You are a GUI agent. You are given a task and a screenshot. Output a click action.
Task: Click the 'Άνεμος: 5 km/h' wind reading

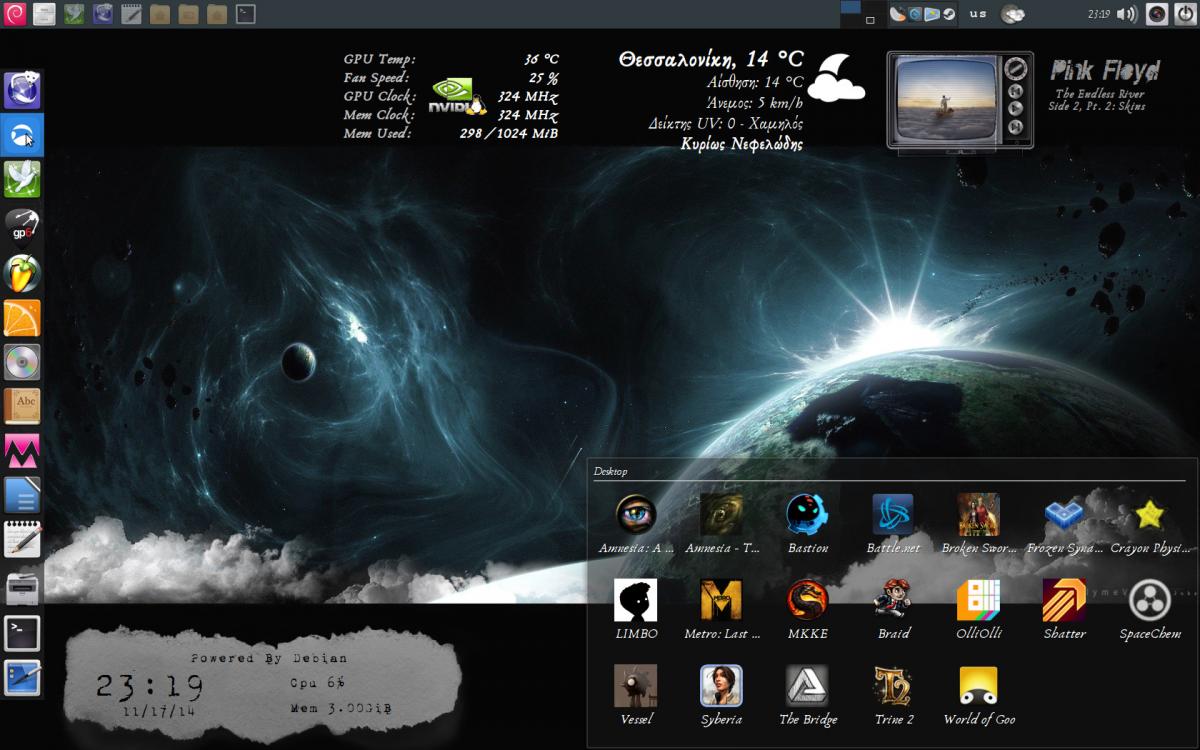point(754,103)
